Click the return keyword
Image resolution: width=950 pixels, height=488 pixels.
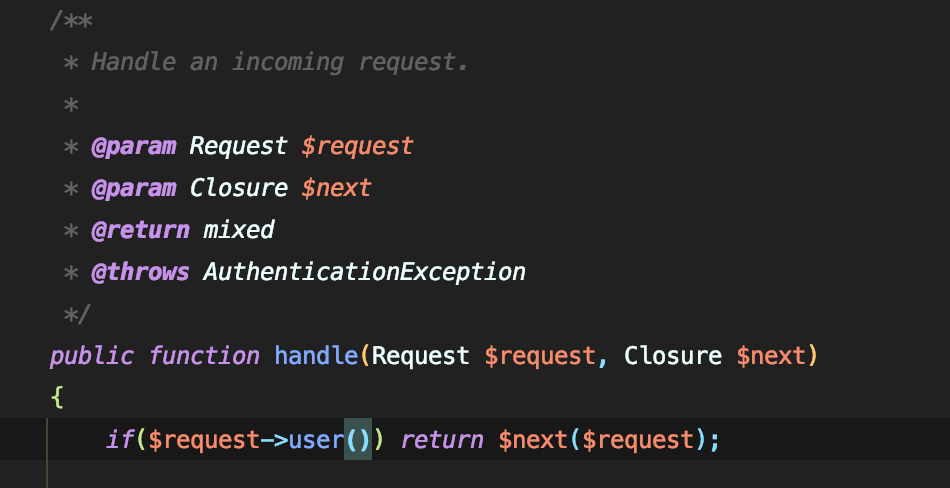point(442,440)
